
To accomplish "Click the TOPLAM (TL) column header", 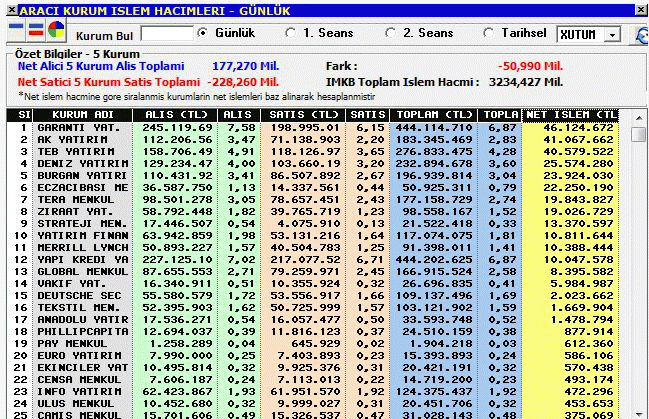I will tap(432, 115).
